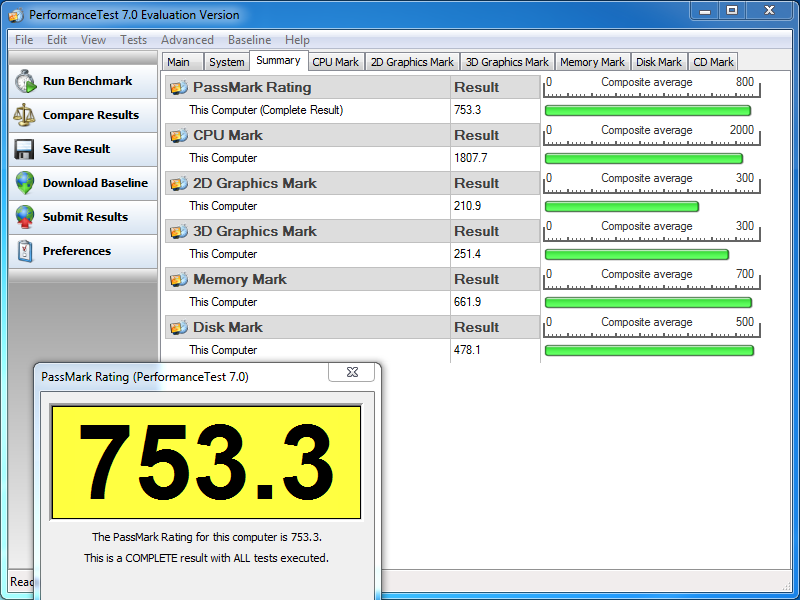Click the Download Baseline globe icon
Viewport: 800px width, 600px height.
tap(24, 183)
